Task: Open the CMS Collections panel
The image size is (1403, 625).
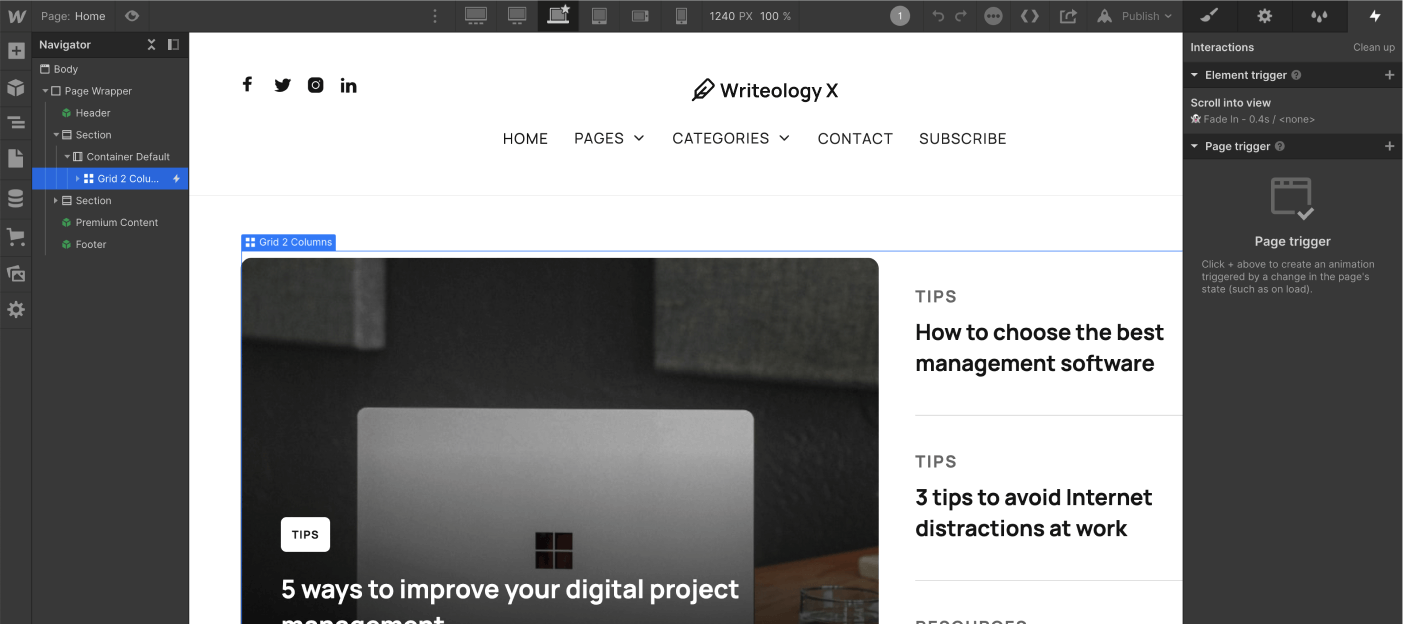Action: (16, 199)
